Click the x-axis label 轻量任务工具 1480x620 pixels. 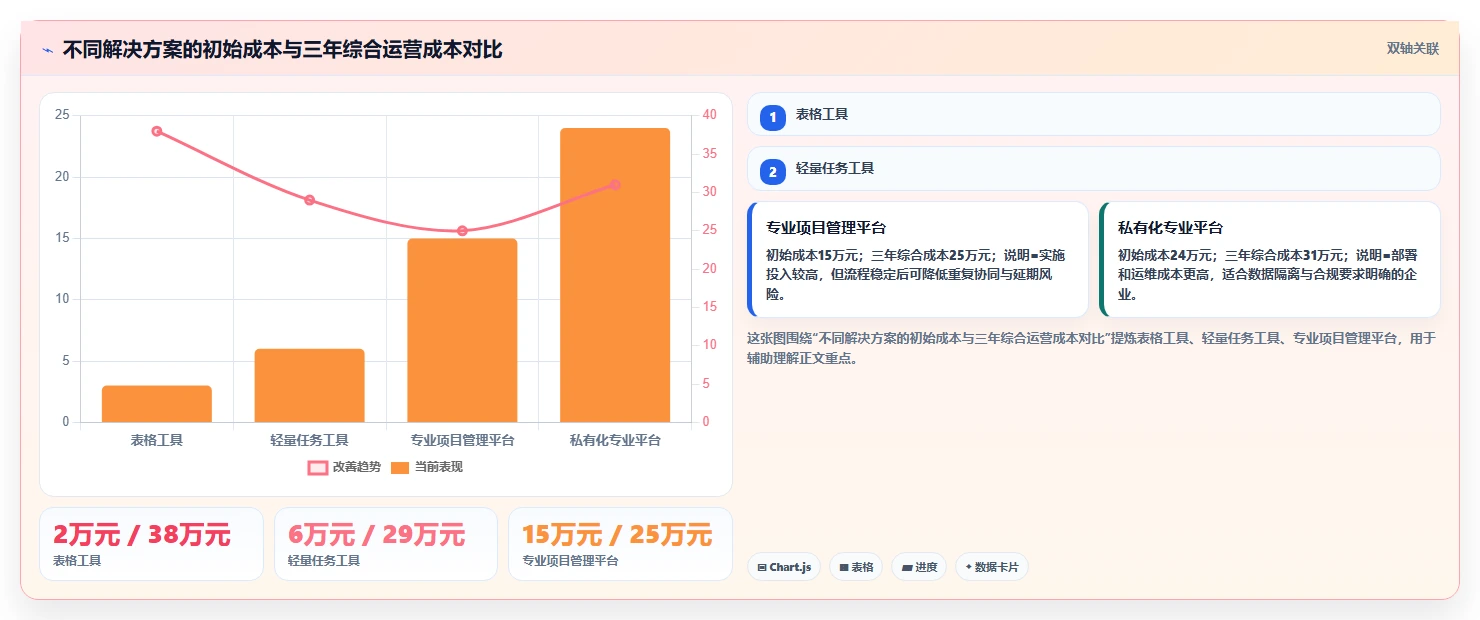click(310, 440)
